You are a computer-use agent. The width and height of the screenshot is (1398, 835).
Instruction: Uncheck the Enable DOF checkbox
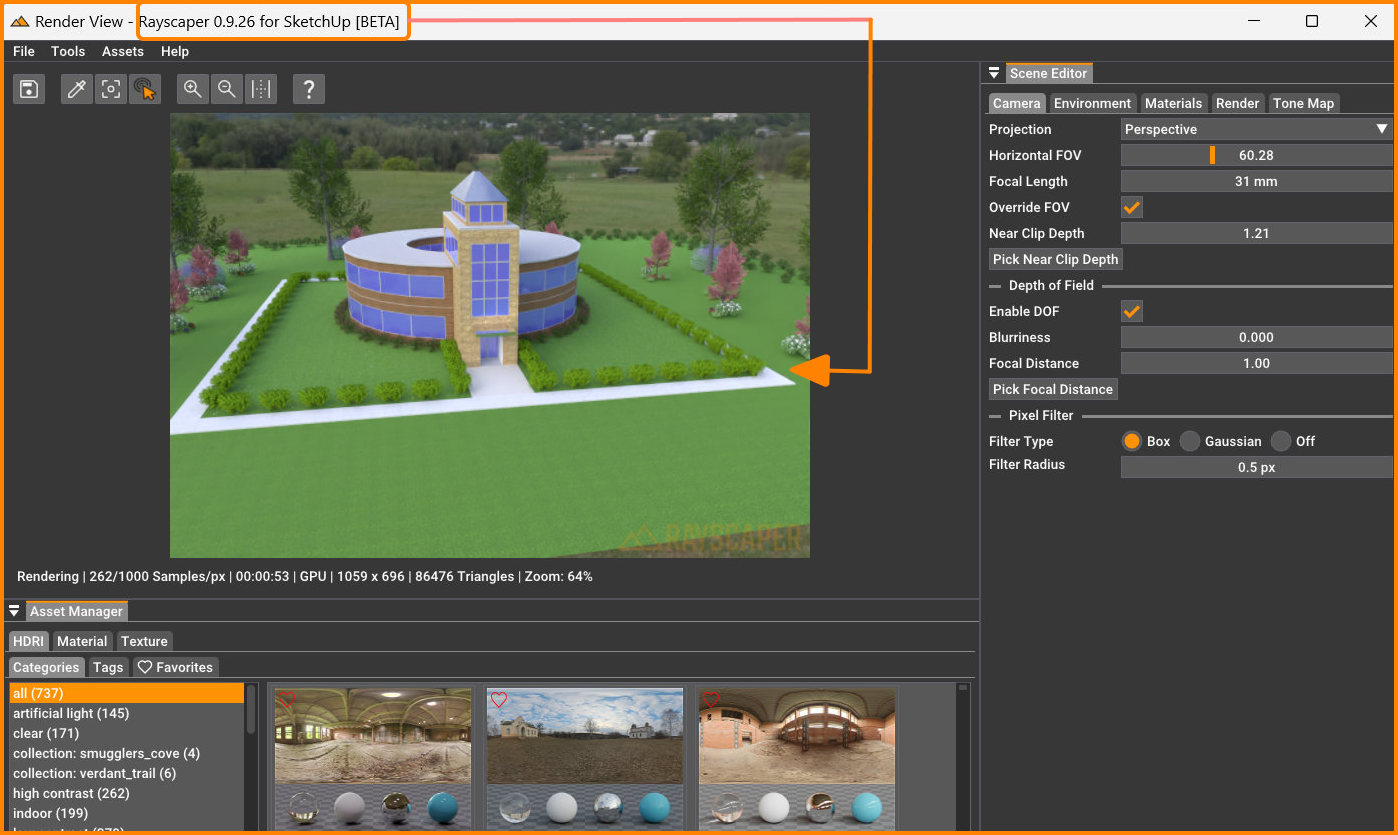(x=1132, y=311)
